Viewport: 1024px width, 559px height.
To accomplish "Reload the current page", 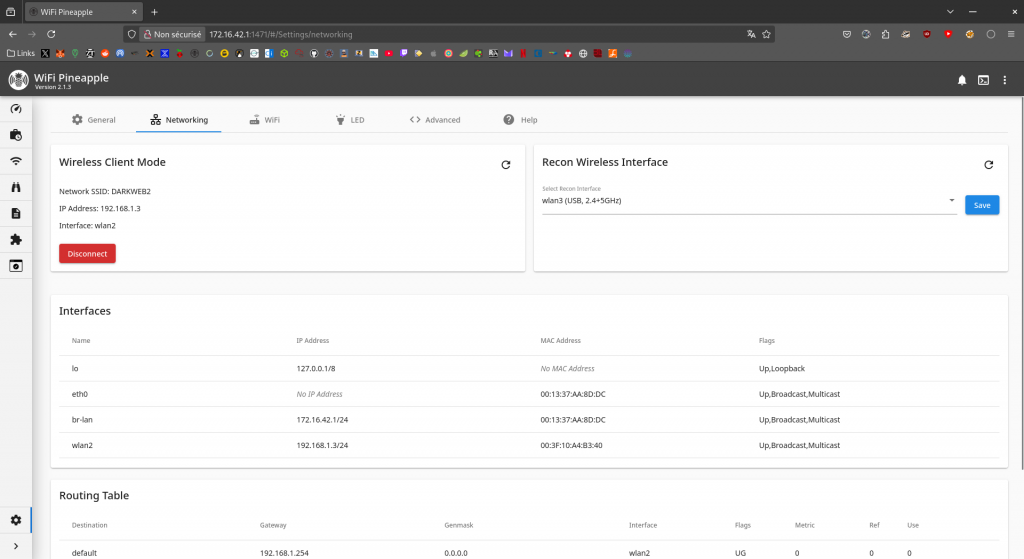I will click(51, 34).
